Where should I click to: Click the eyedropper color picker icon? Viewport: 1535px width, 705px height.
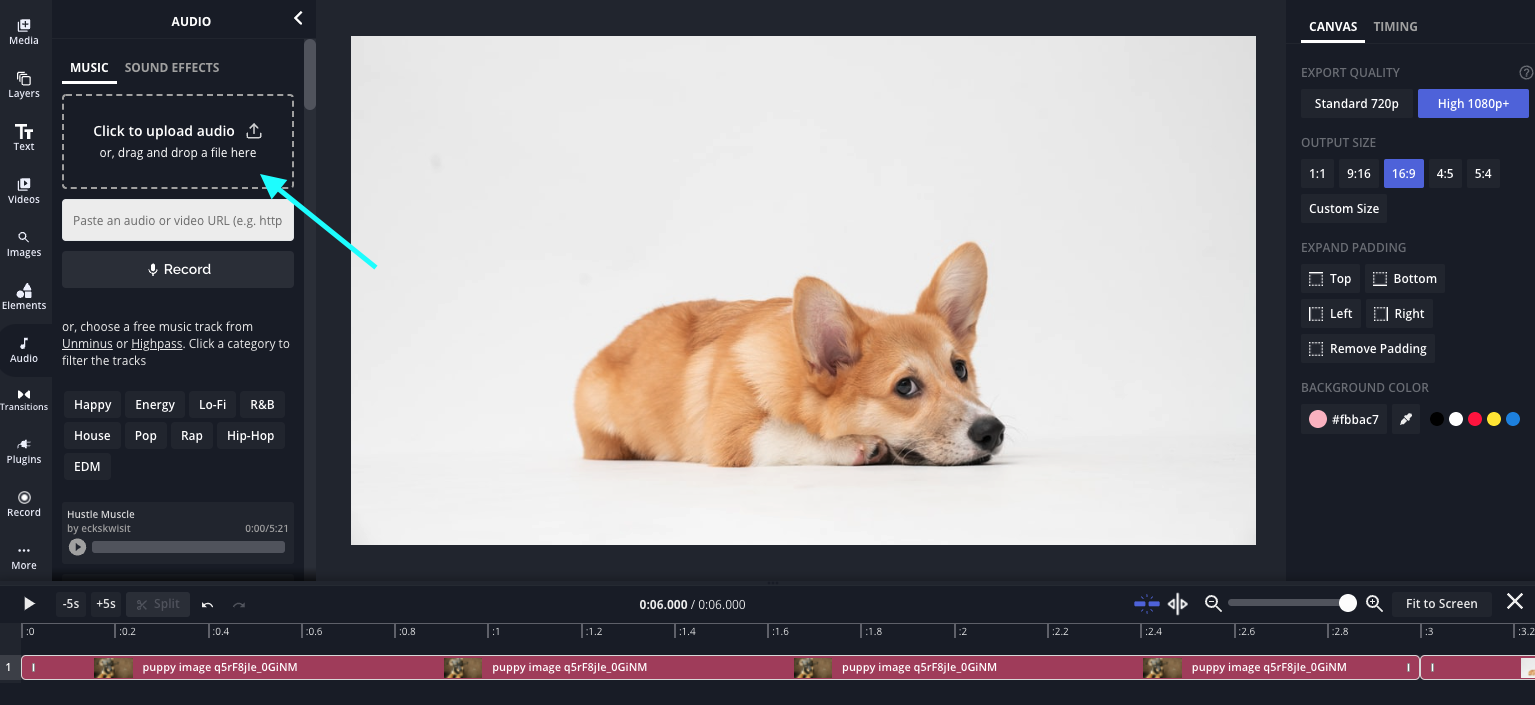(1406, 419)
